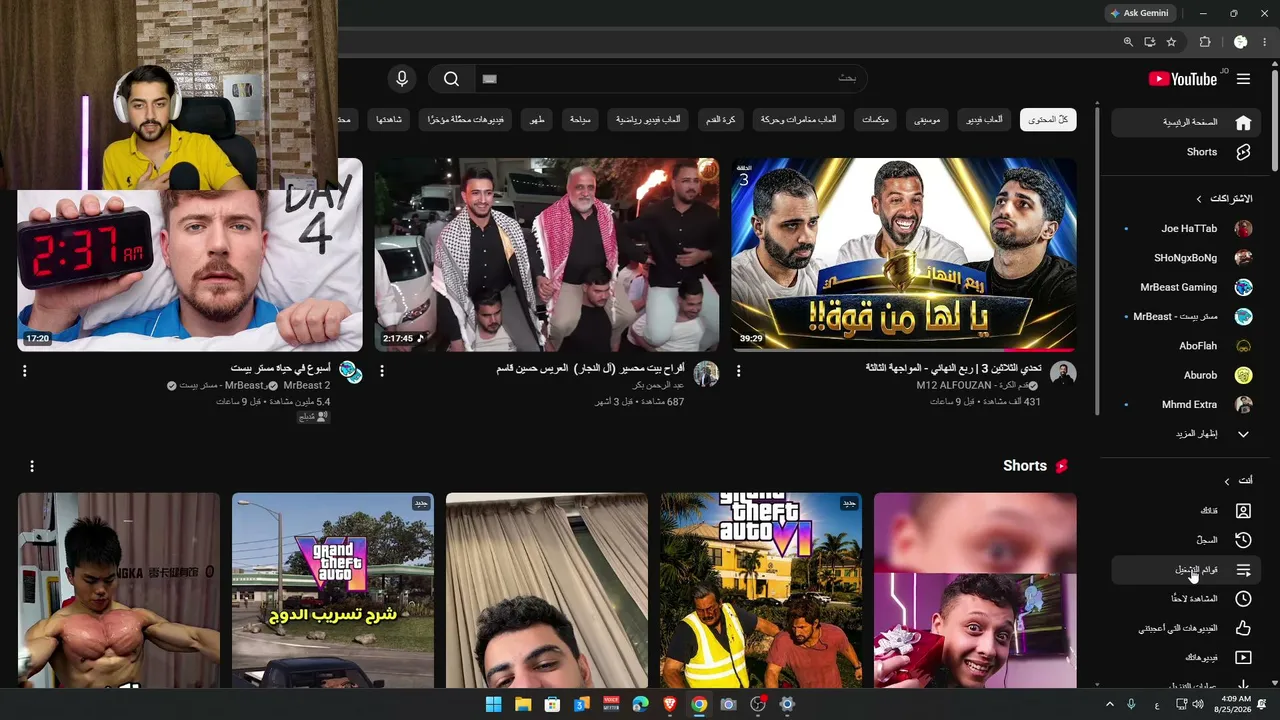
Task: Go to الصفحة الرئيسية in the sidebar
Action: click(x=1186, y=122)
